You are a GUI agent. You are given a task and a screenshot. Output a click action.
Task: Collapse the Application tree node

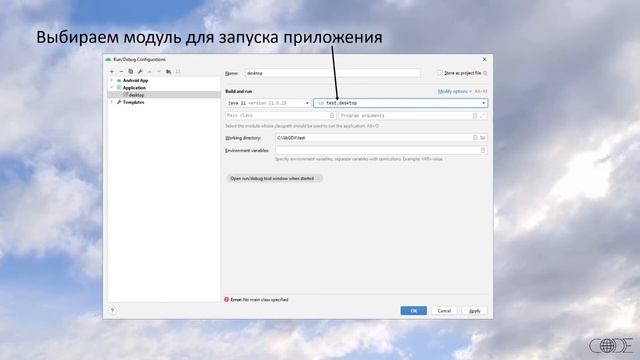(x=111, y=87)
